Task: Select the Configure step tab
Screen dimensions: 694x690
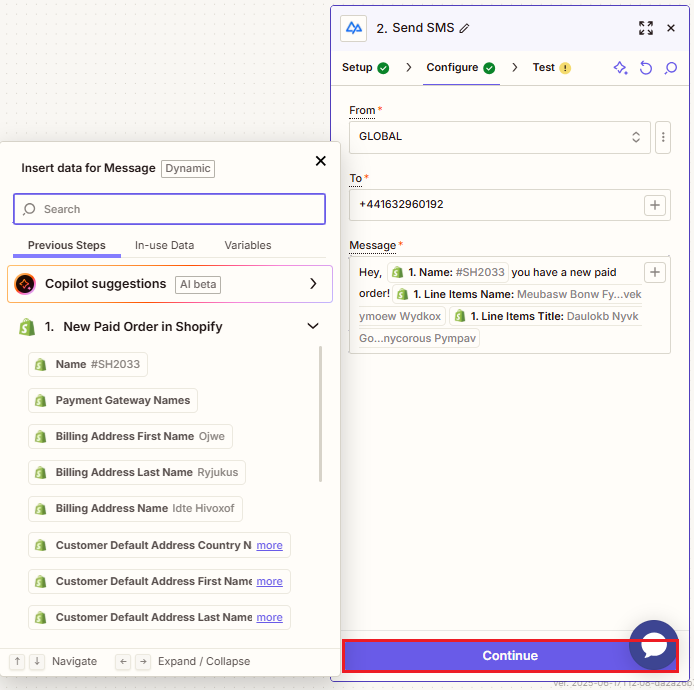Action: [x=460, y=68]
